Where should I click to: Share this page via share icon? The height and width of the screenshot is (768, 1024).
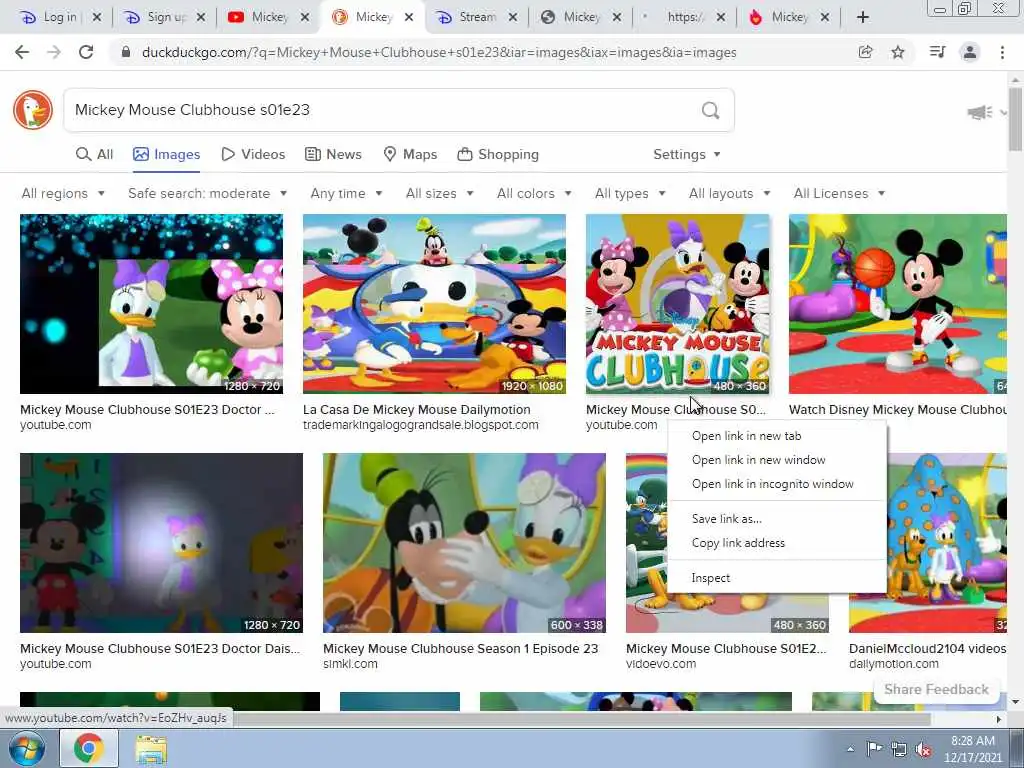[865, 52]
